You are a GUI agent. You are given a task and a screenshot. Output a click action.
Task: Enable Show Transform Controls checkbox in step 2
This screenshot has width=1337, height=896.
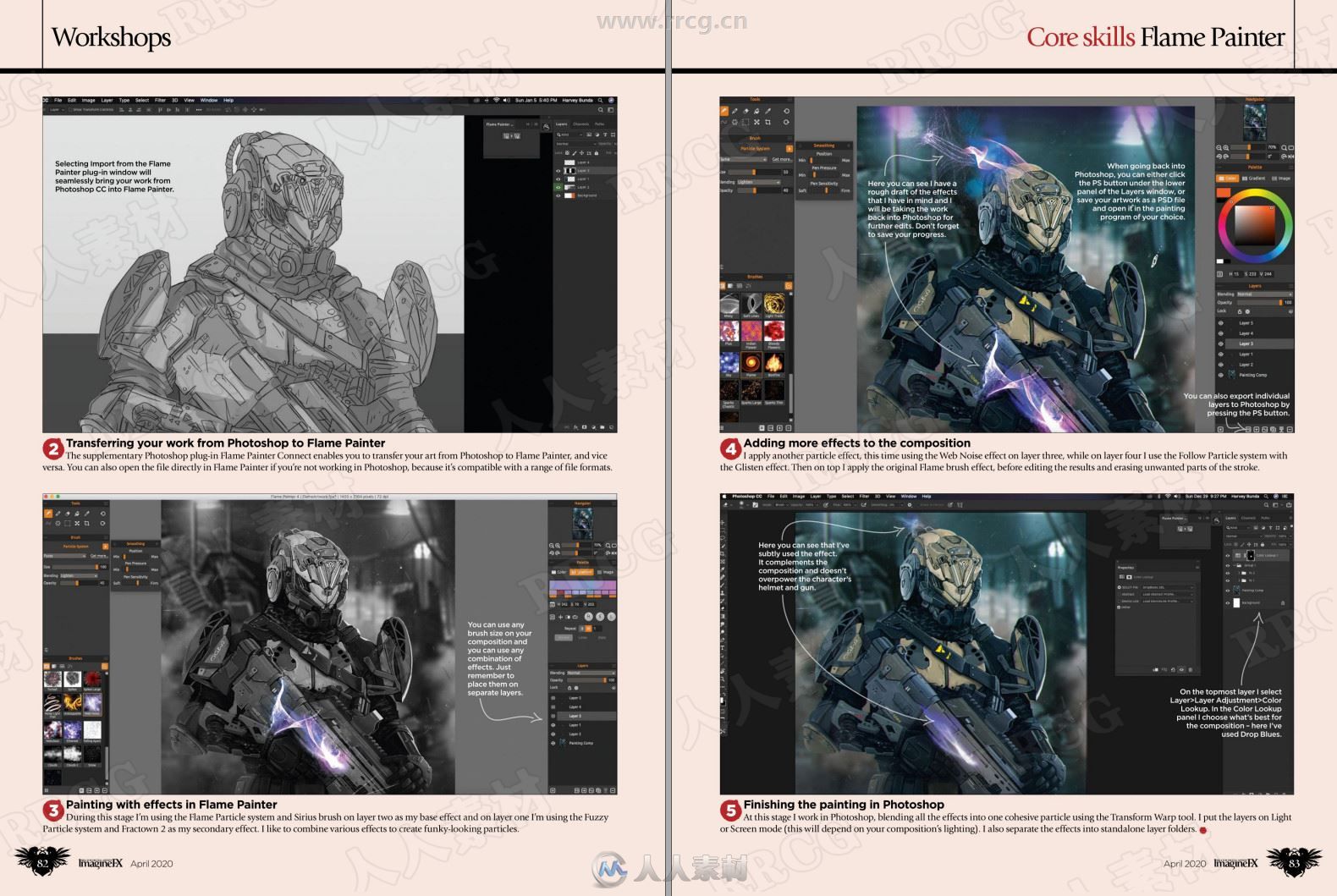click(x=70, y=110)
